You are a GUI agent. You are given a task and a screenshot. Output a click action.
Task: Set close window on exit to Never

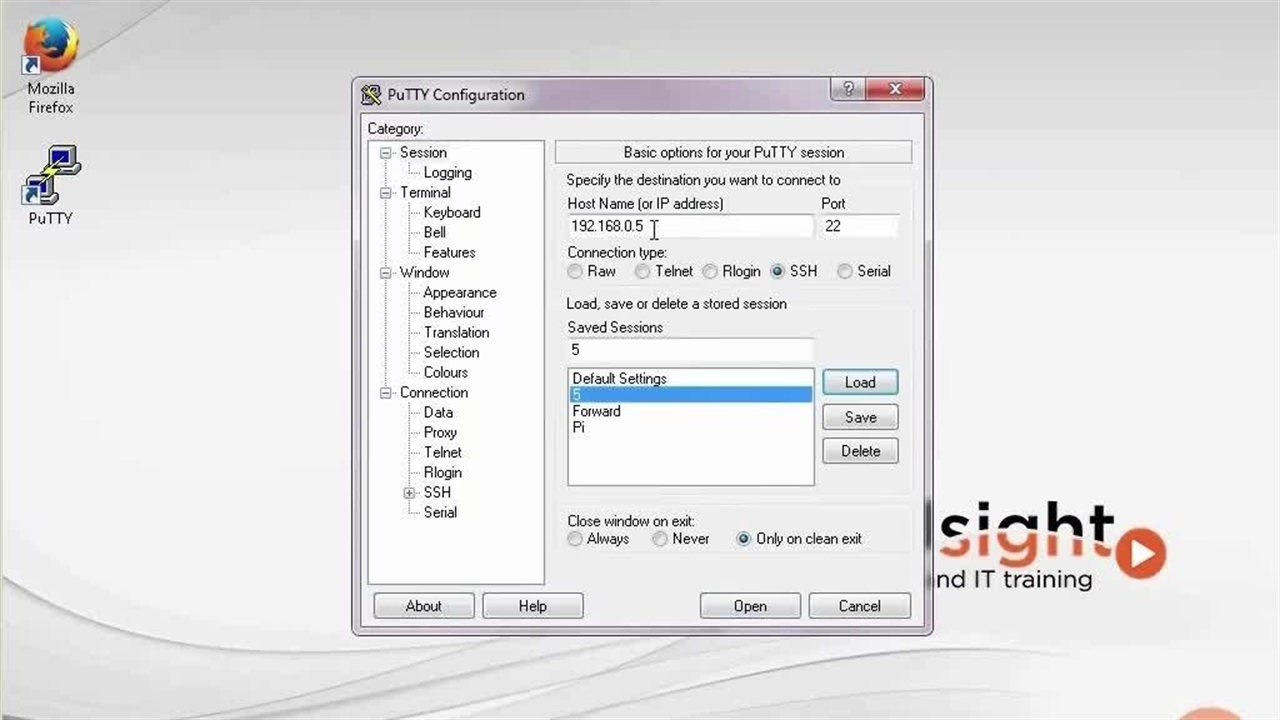click(x=660, y=539)
